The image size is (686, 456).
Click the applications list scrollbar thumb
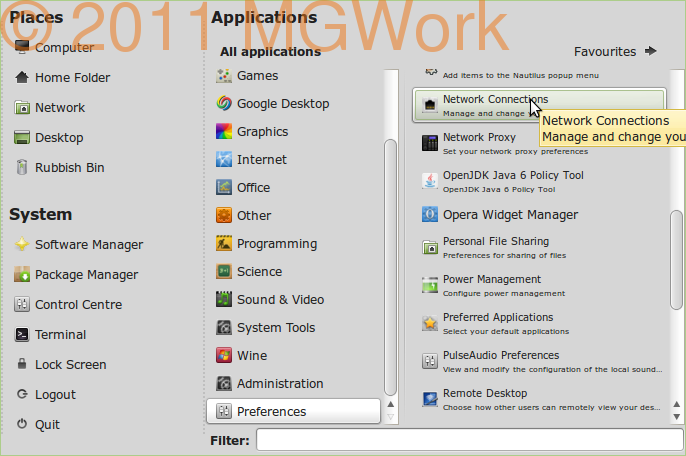[x=676, y=260]
